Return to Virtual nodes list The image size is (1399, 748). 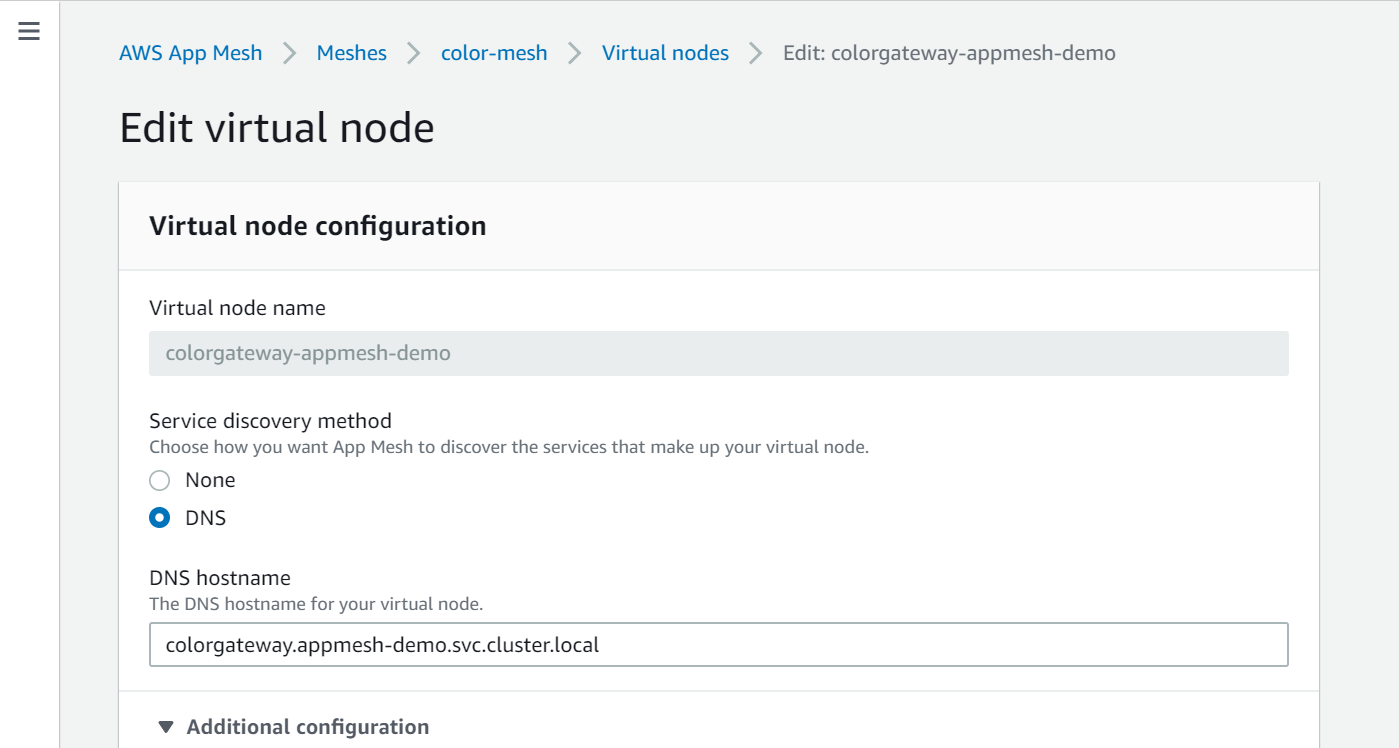coord(665,53)
